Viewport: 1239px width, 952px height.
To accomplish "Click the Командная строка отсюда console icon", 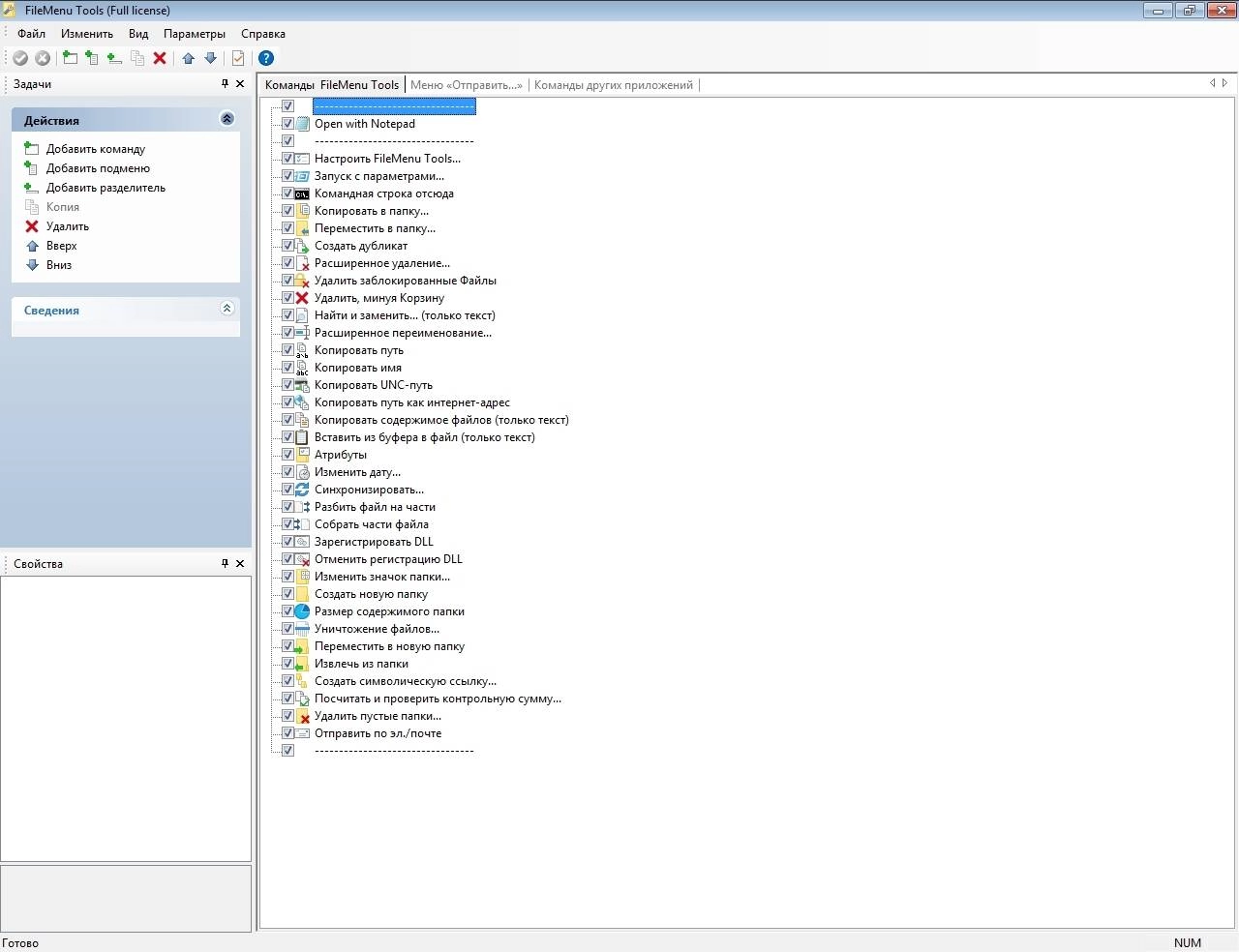I will point(302,193).
